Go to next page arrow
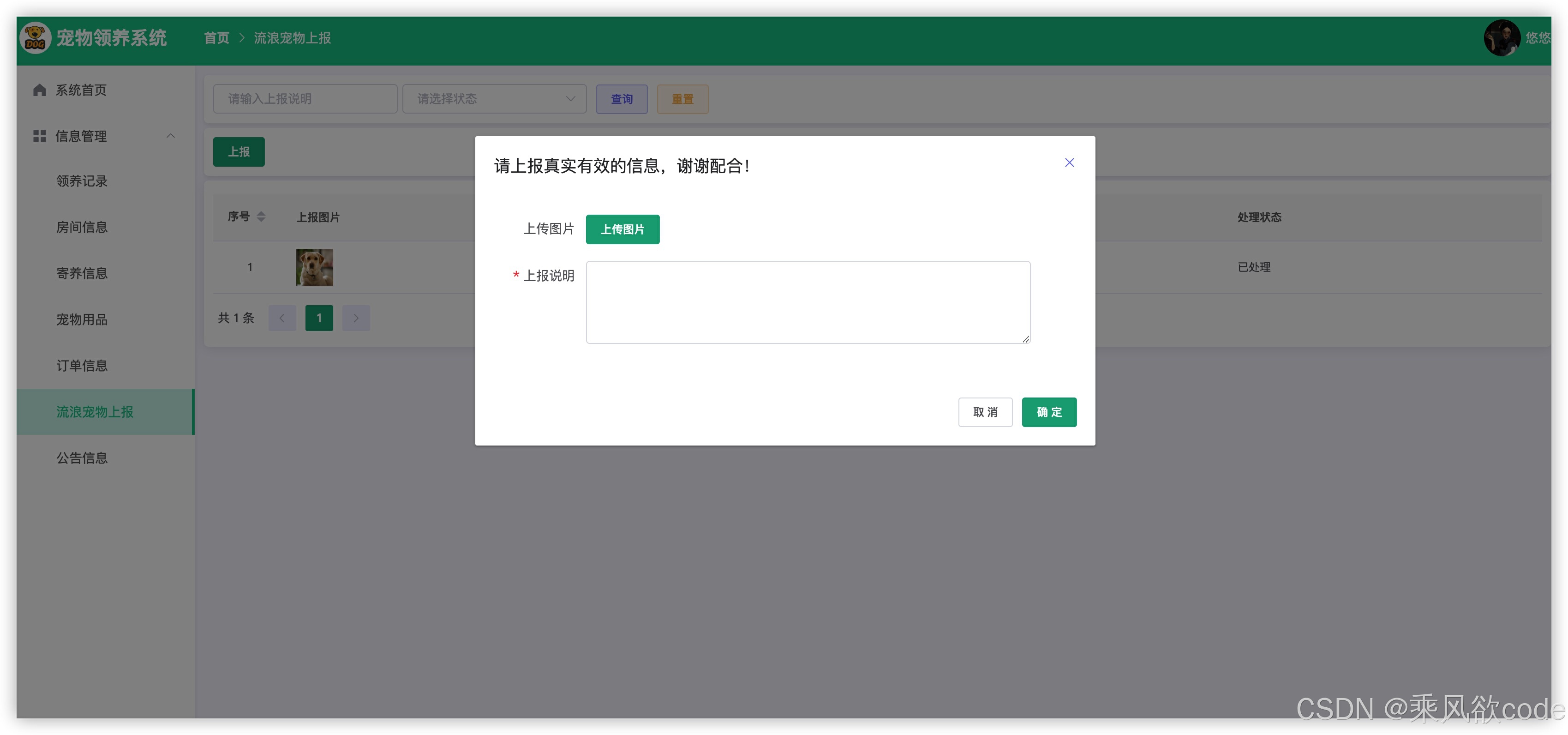The image size is (1568, 735). point(356,318)
